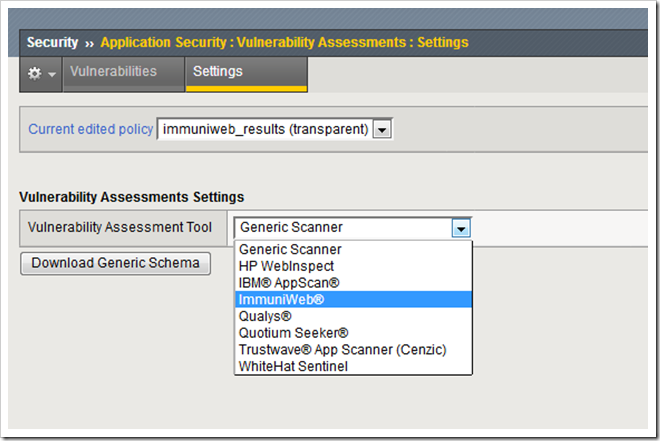Click the Security breadcrumb label
The image size is (660, 441).
[x=52, y=43]
